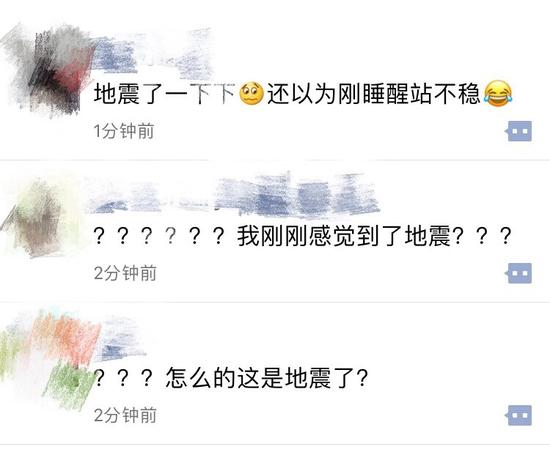Select the text 还以为刚睡醒站不稳
Image resolution: width=550 pixels, height=463 pixels.
374,94
